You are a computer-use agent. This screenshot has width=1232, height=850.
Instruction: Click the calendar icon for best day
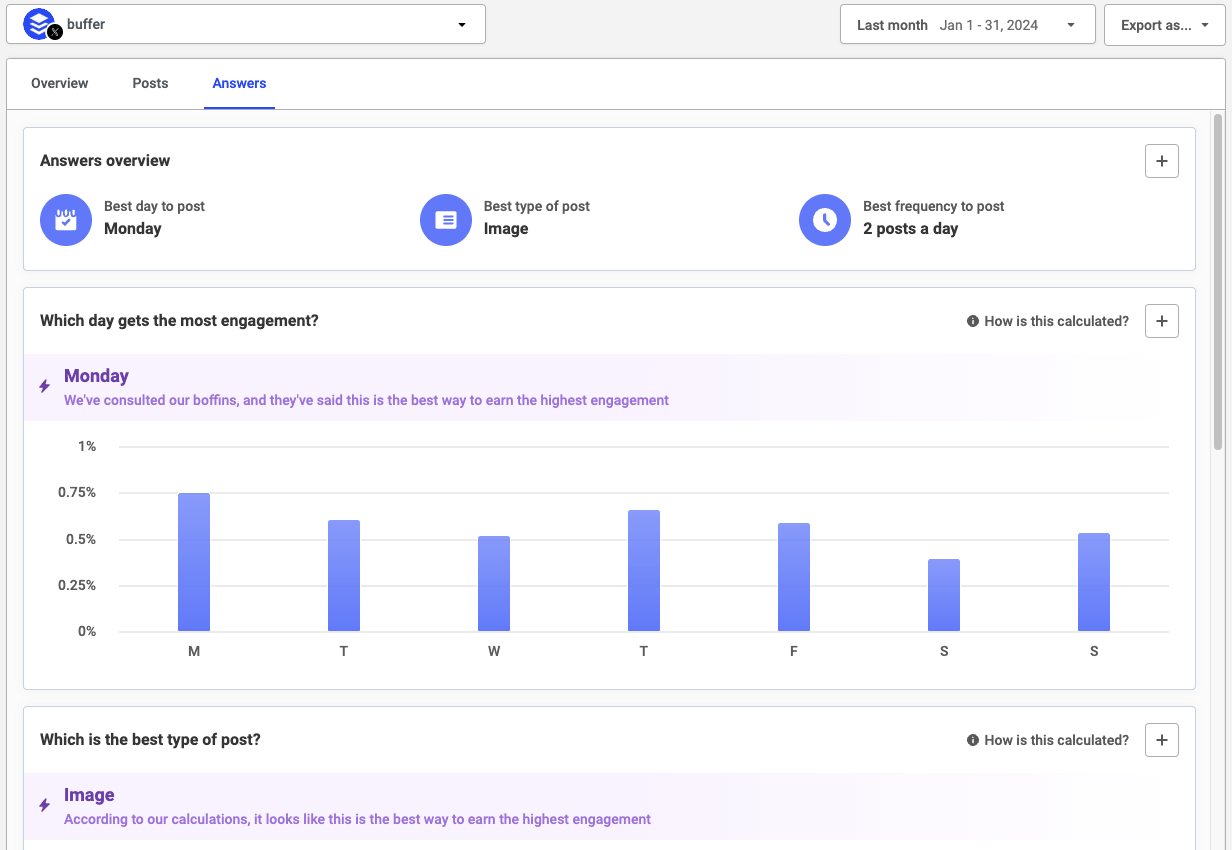pyautogui.click(x=66, y=219)
